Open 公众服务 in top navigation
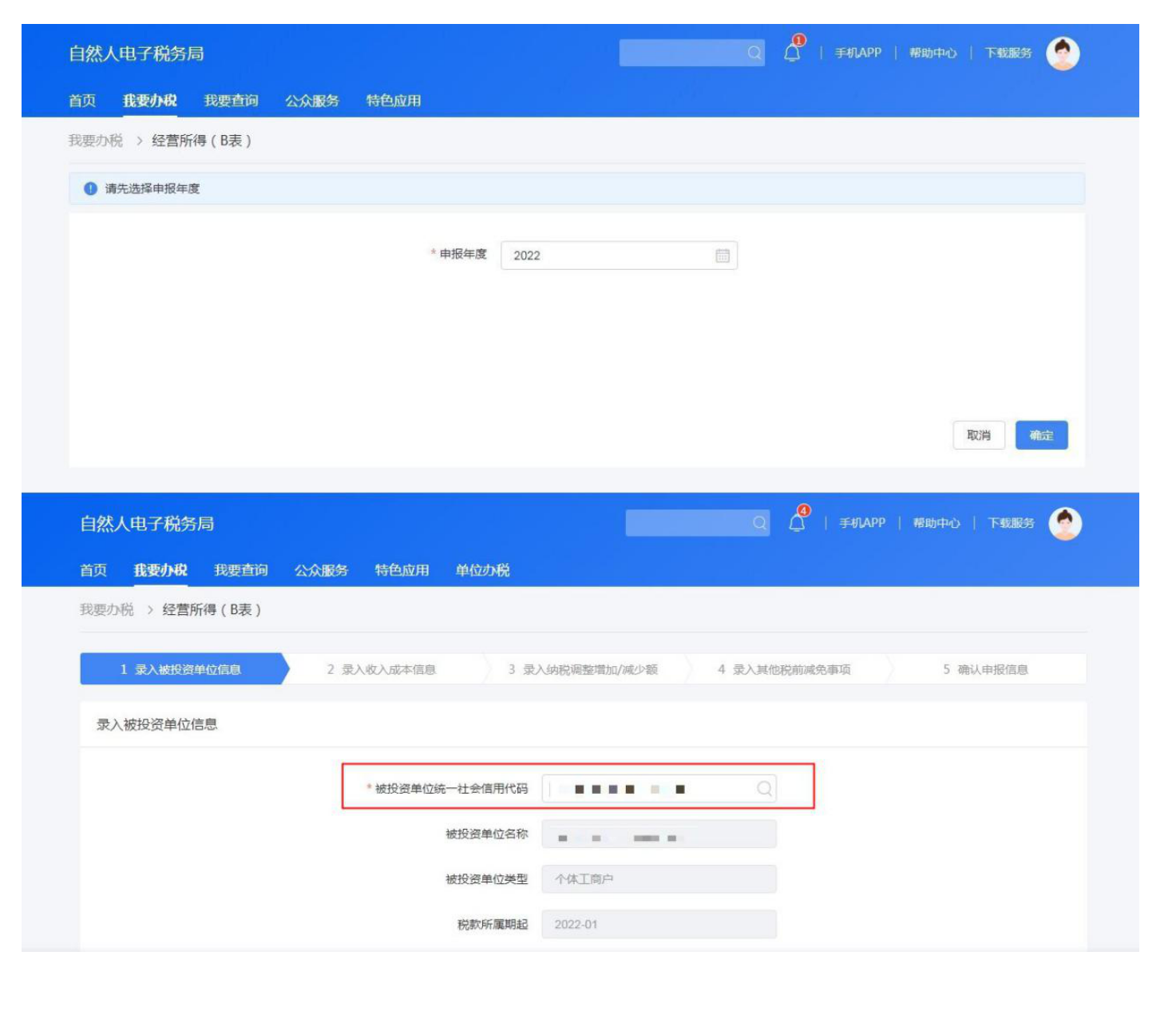Image resolution: width=1176 pixels, height=1019 pixels. [x=312, y=101]
